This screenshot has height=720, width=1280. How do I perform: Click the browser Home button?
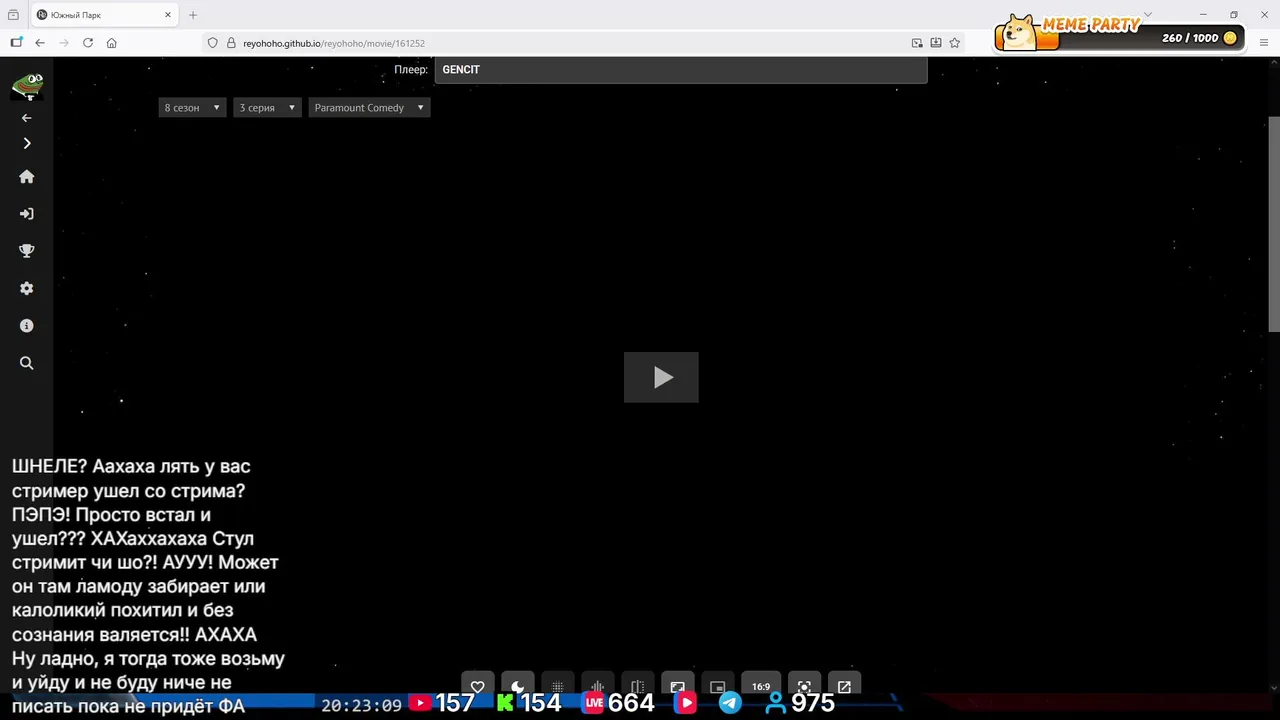click(112, 43)
